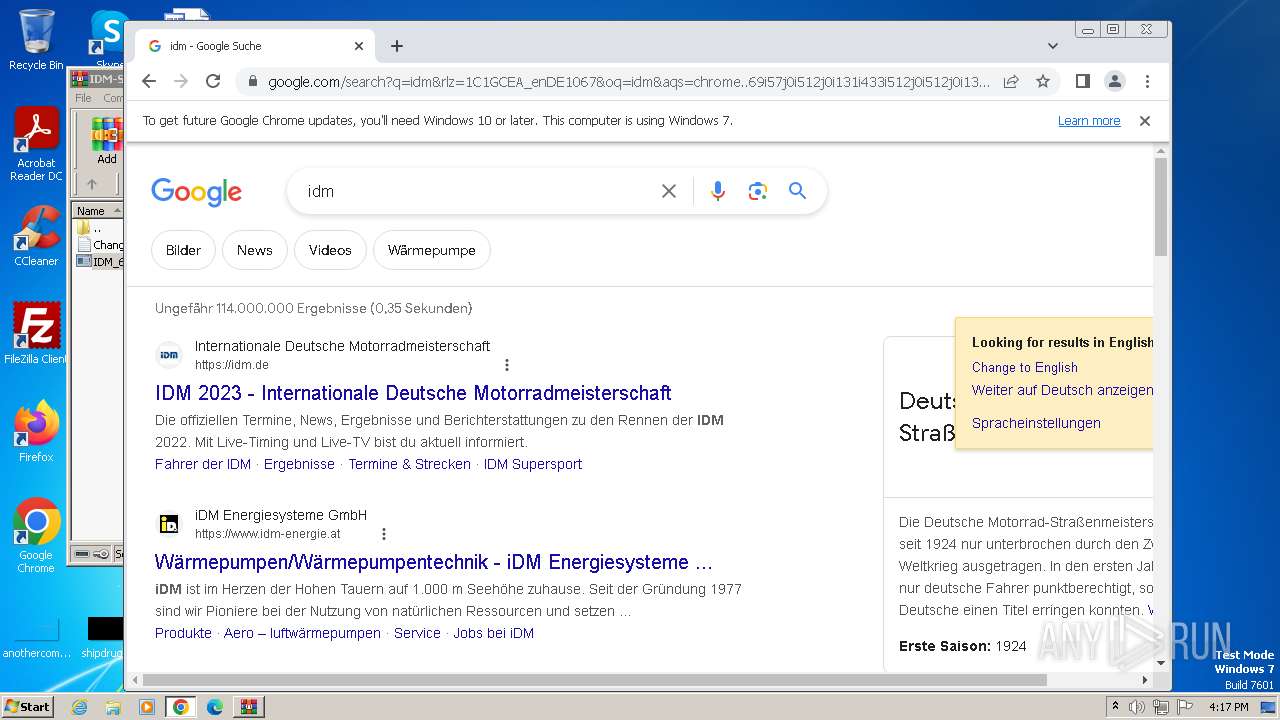Filter results by Bilder
1280x720 pixels.
(x=183, y=250)
